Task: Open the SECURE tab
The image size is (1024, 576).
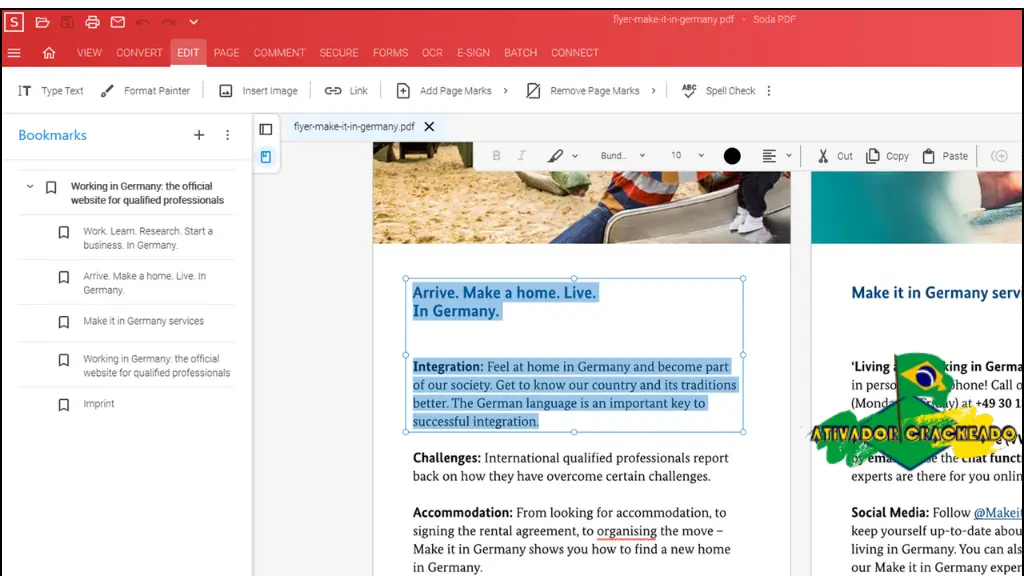Action: click(x=339, y=53)
